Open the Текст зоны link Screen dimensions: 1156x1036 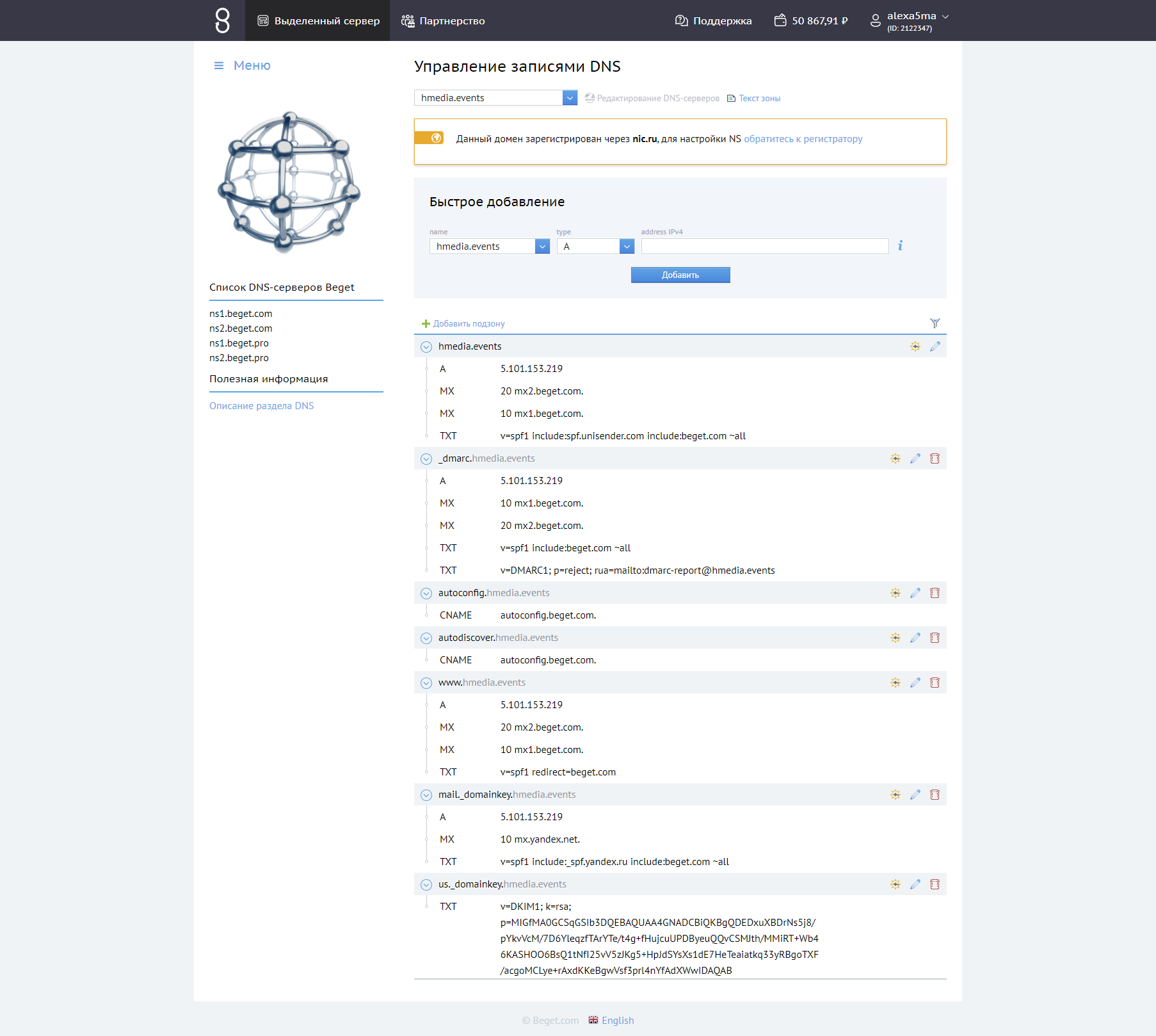click(759, 99)
